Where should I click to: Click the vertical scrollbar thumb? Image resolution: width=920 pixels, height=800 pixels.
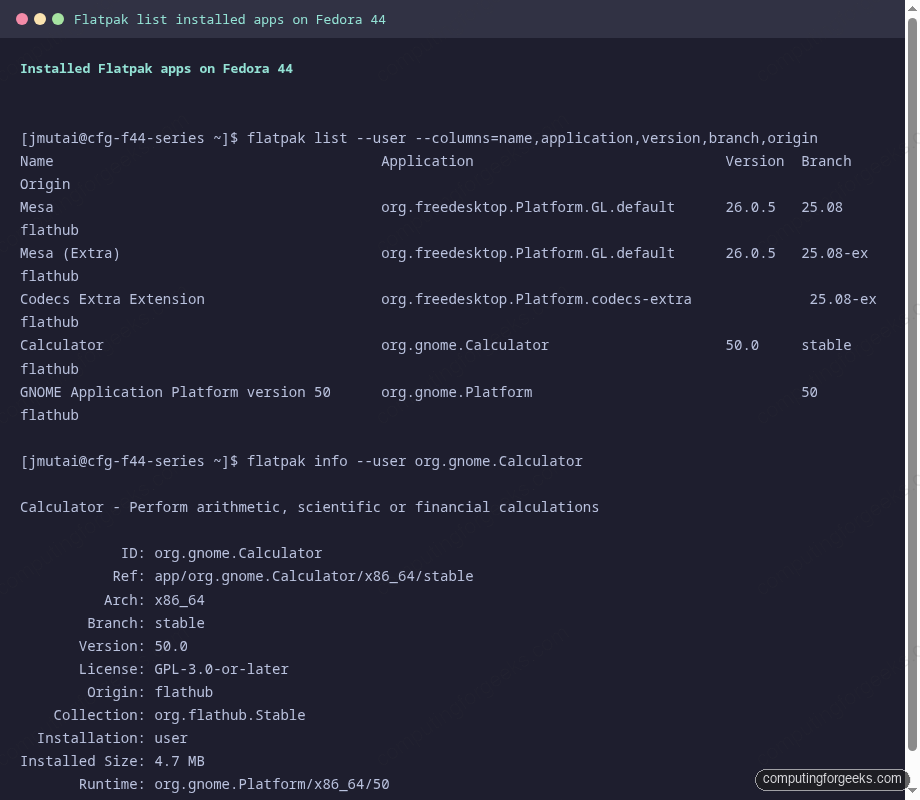[912, 384]
